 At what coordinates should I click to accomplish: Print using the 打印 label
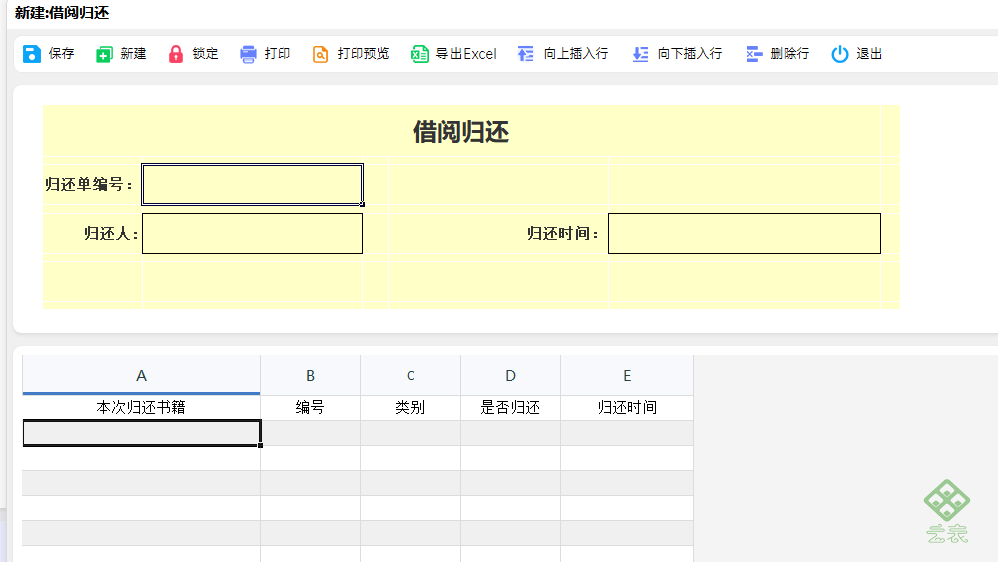pyautogui.click(x=278, y=53)
